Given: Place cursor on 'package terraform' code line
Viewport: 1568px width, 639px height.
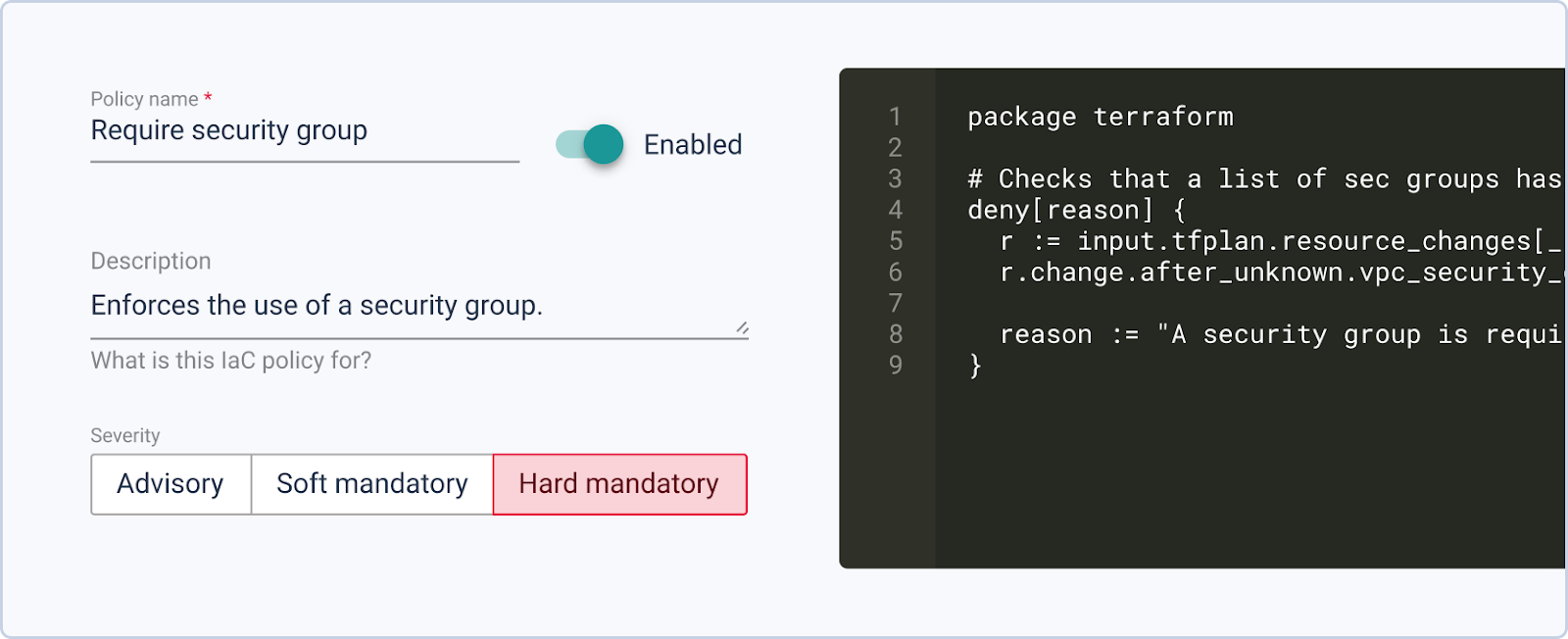Looking at the screenshot, I should click(1100, 117).
